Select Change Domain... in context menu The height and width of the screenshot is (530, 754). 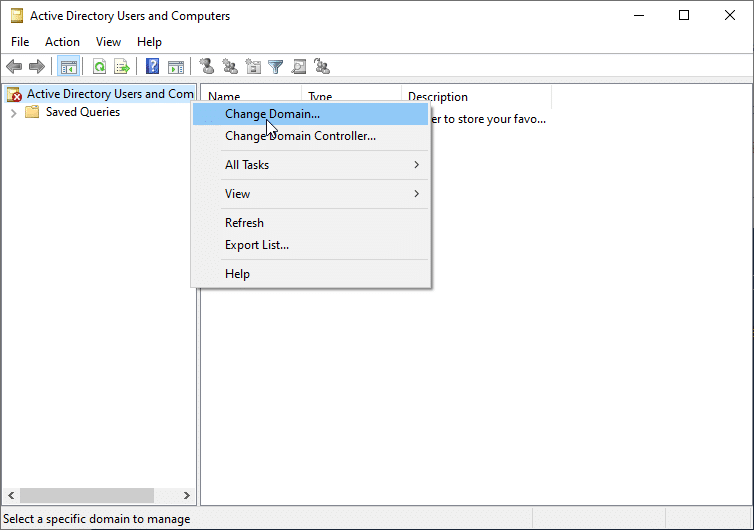tap(272, 114)
